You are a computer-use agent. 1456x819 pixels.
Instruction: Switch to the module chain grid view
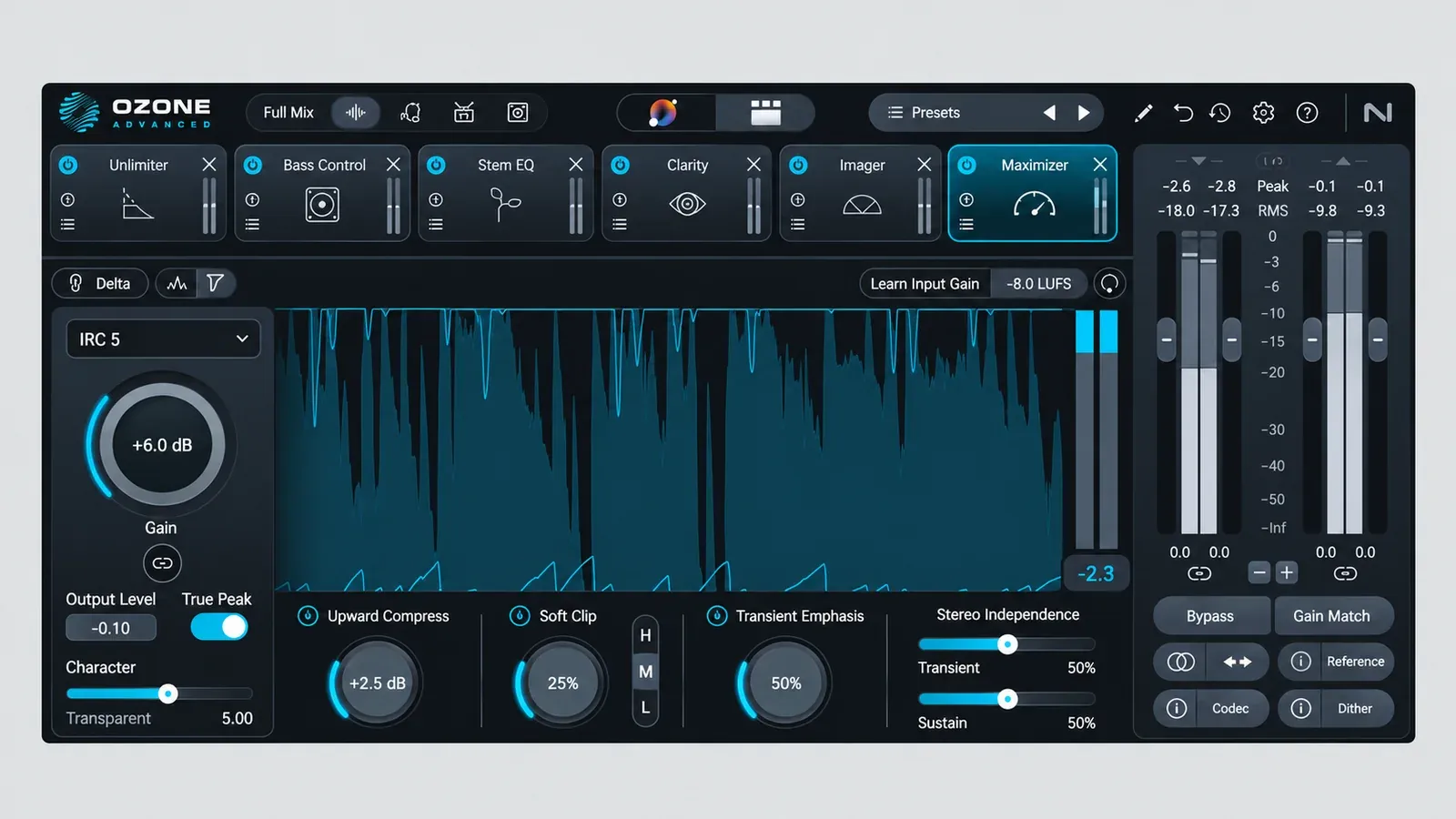click(765, 113)
